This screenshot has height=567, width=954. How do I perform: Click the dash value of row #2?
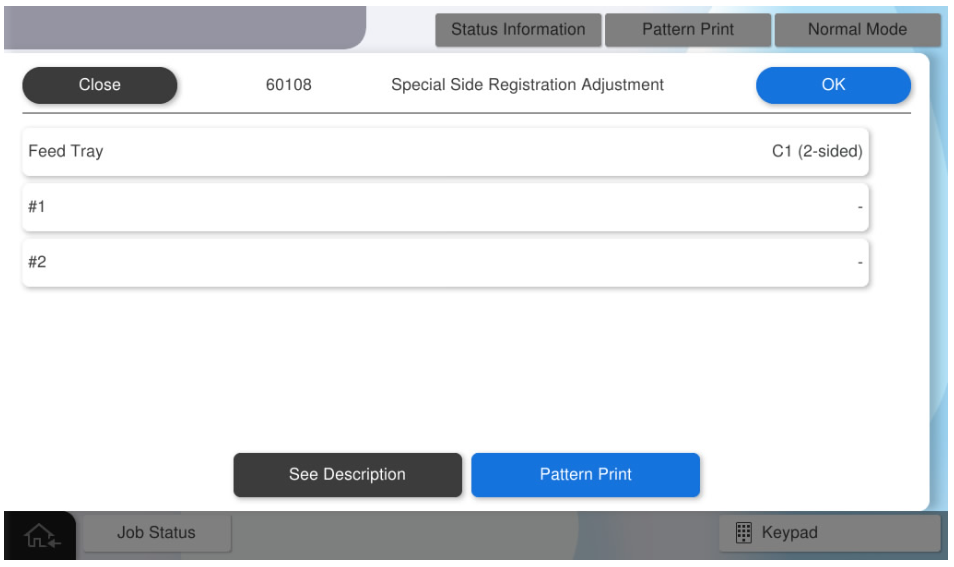click(859, 264)
